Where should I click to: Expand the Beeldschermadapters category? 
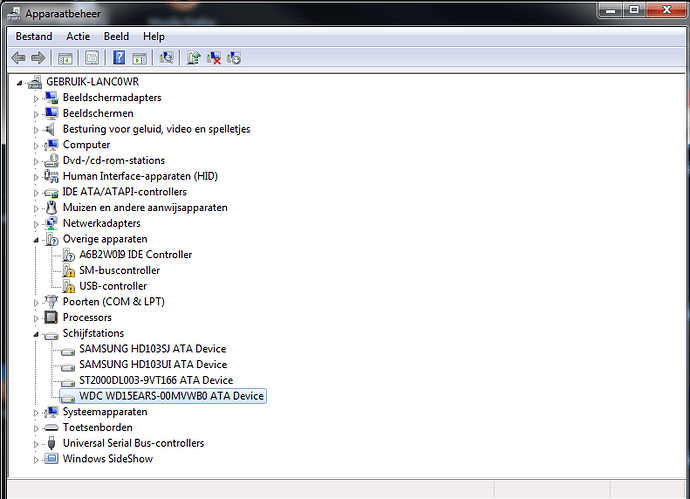pos(36,99)
